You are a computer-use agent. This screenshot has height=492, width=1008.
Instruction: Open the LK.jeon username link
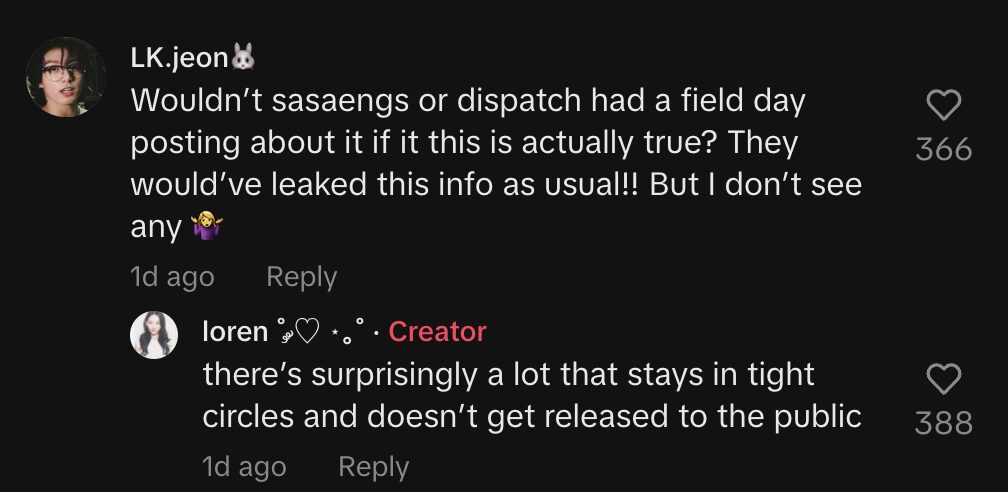click(180, 59)
